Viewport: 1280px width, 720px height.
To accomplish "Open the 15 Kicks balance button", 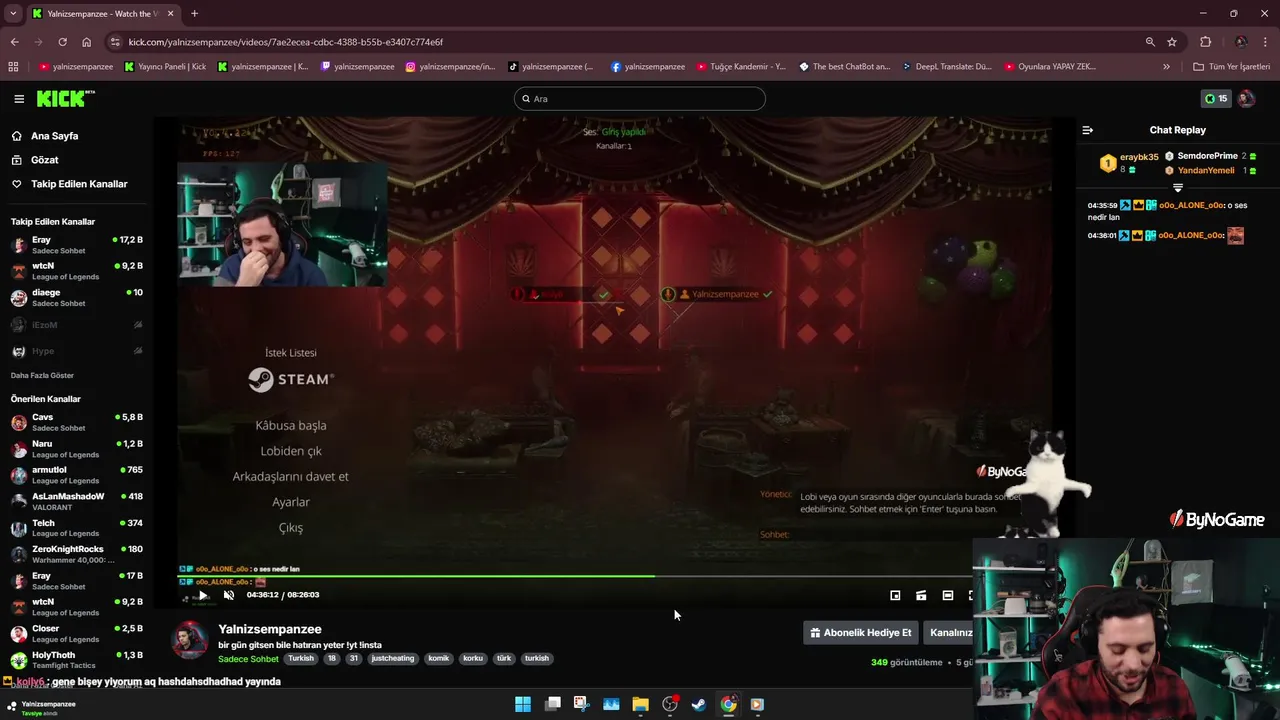I will (x=1216, y=99).
